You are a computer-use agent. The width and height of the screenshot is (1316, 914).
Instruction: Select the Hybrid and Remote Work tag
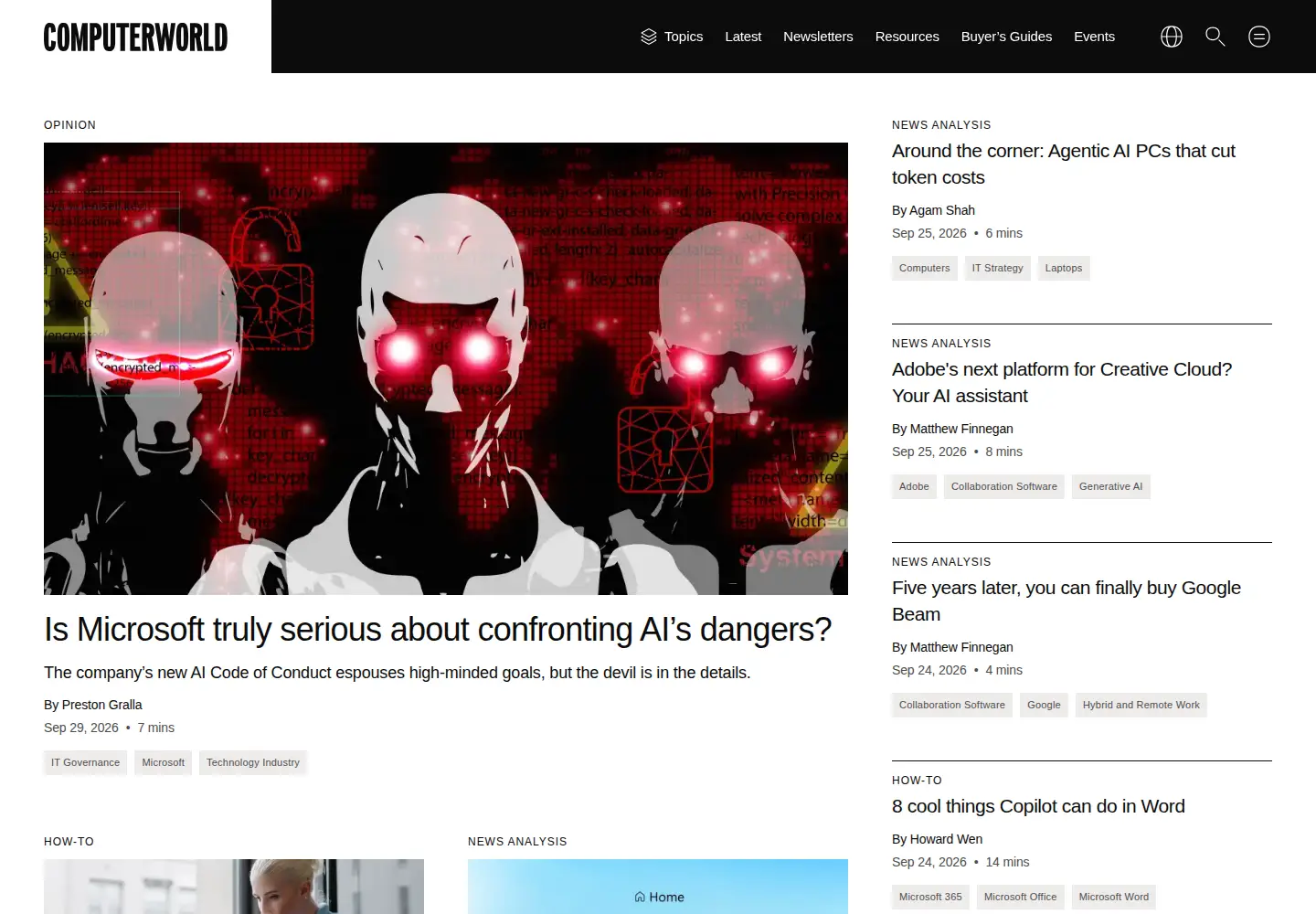pyautogui.click(x=1141, y=705)
